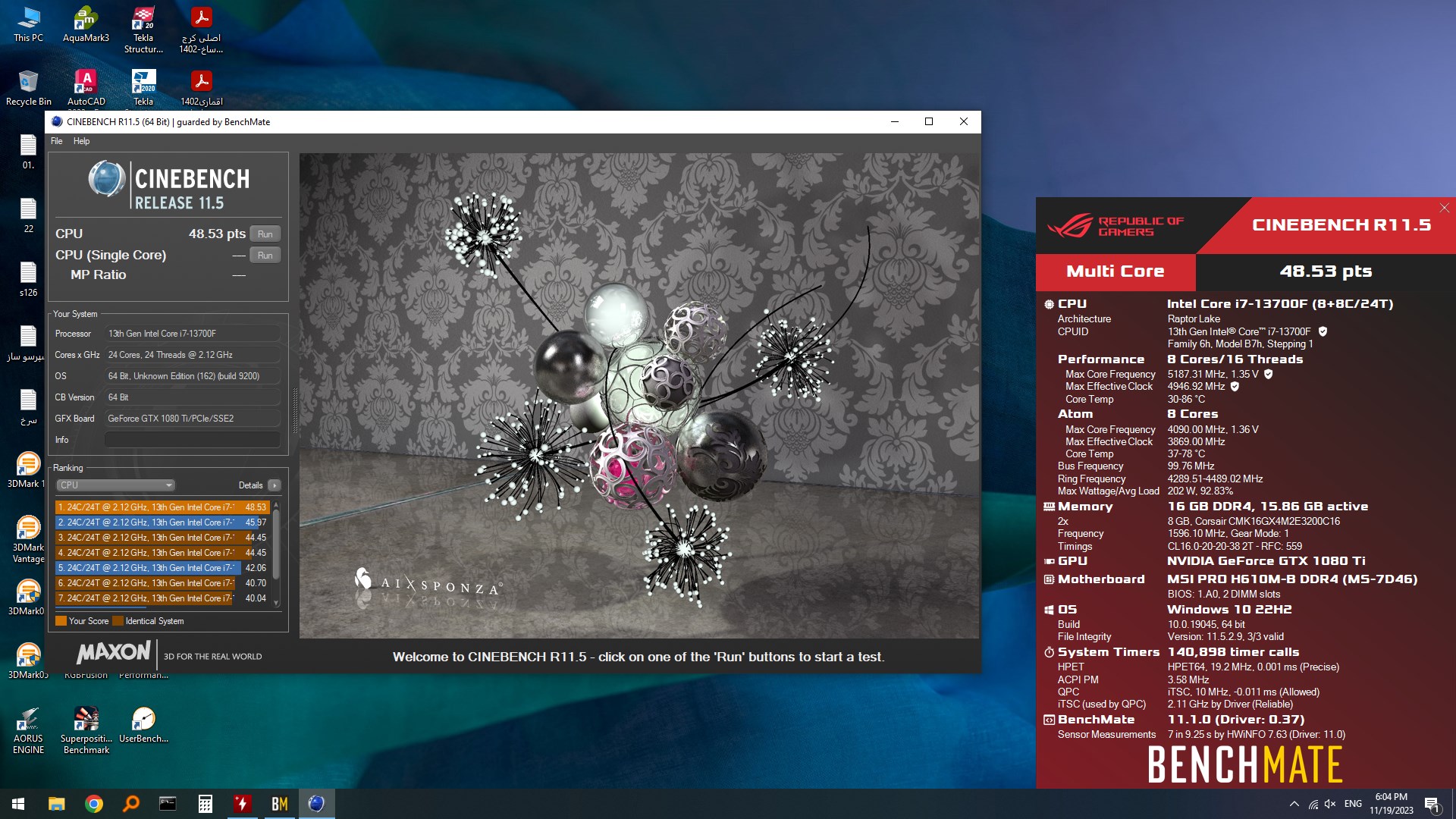This screenshot has width=1456, height=819.
Task: Click the orange Your Score legend swatch
Action: click(61, 621)
